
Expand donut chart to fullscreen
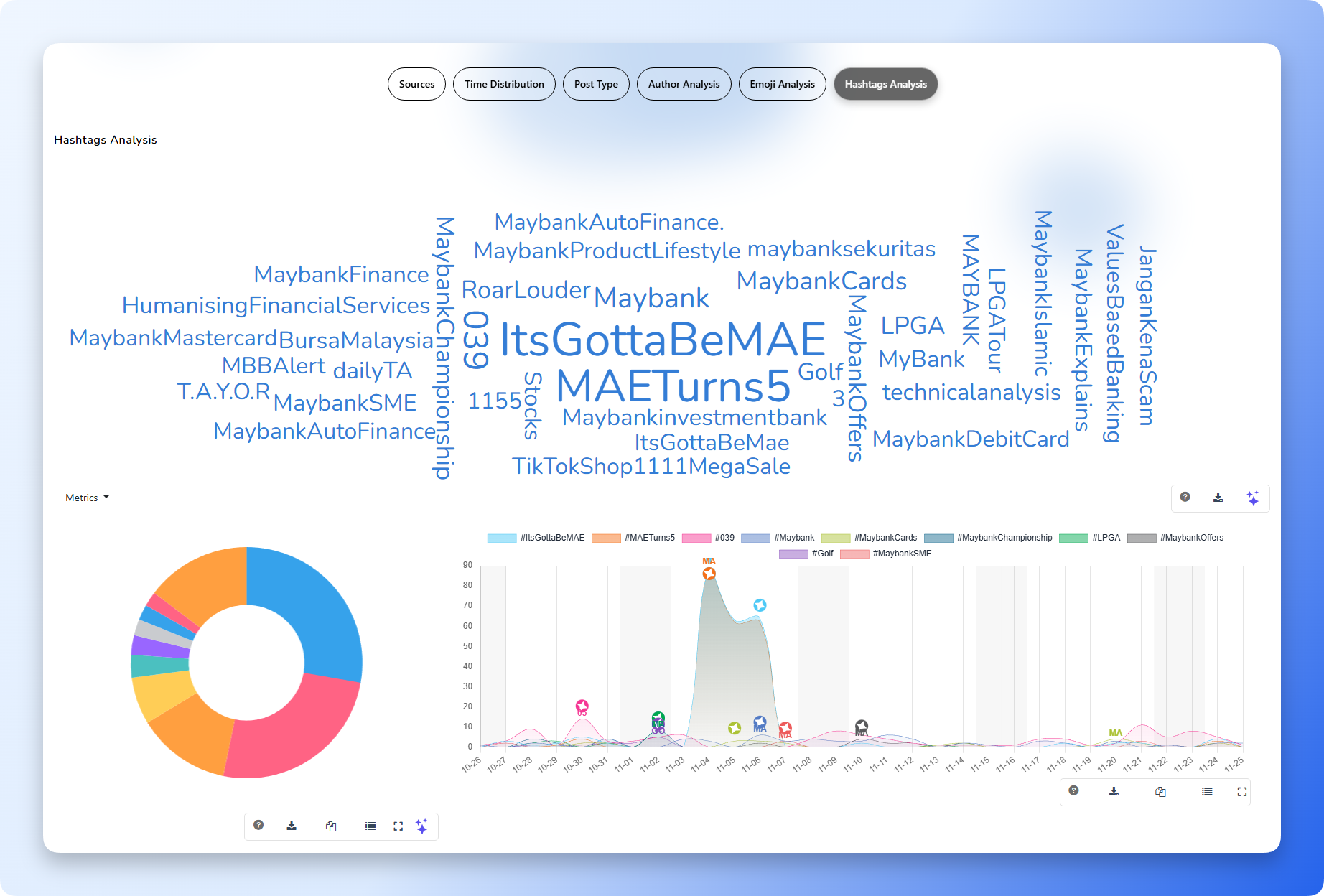(398, 826)
